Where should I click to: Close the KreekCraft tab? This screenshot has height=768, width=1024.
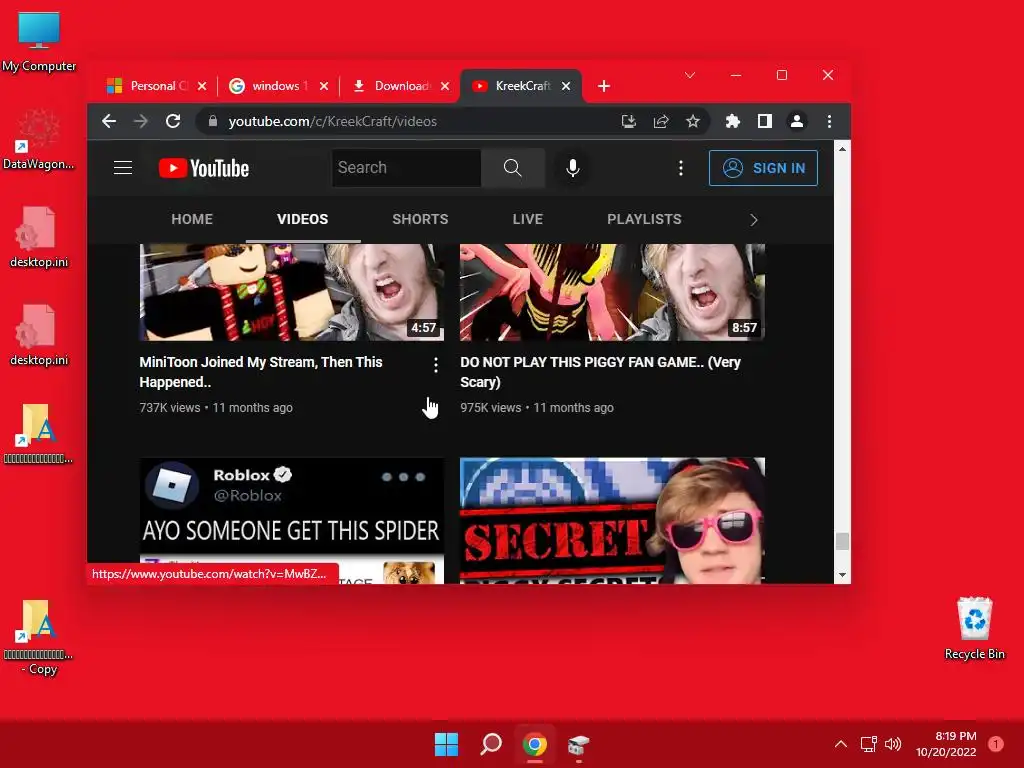[566, 86]
